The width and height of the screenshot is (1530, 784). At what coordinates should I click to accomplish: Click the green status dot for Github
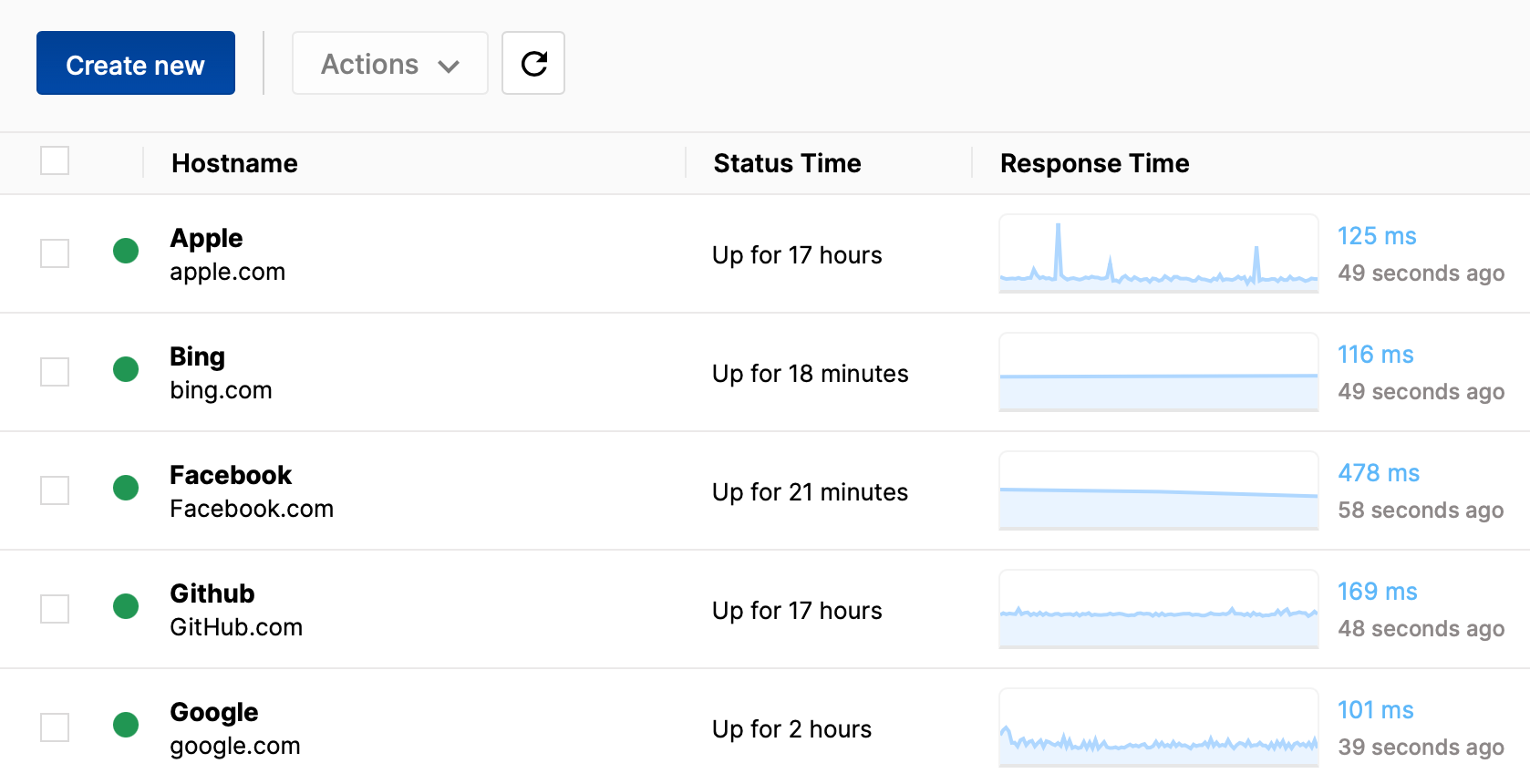click(x=126, y=606)
